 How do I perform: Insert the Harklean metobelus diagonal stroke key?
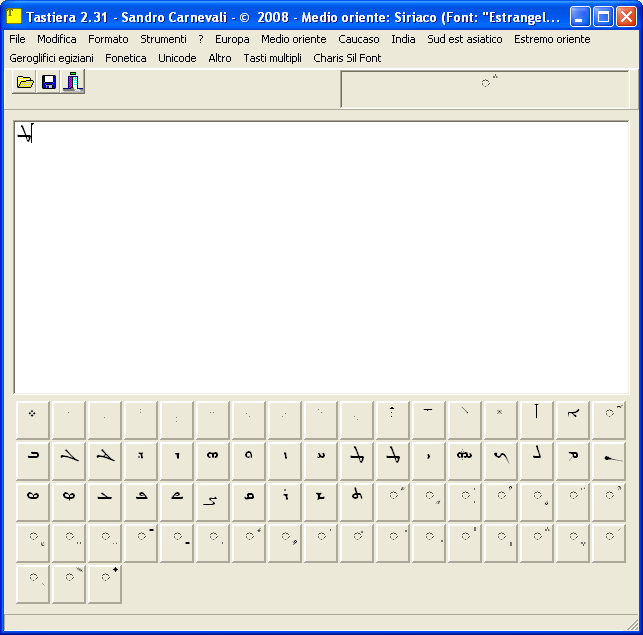(x=465, y=420)
